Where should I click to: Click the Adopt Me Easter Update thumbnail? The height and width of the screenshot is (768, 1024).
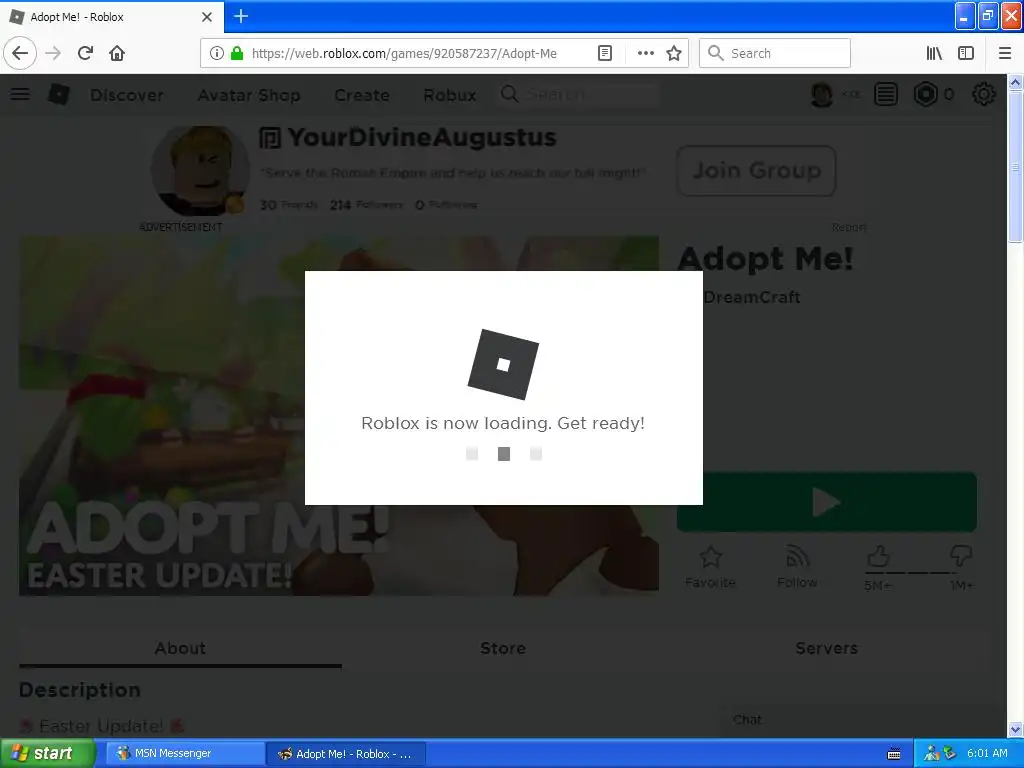coord(338,415)
